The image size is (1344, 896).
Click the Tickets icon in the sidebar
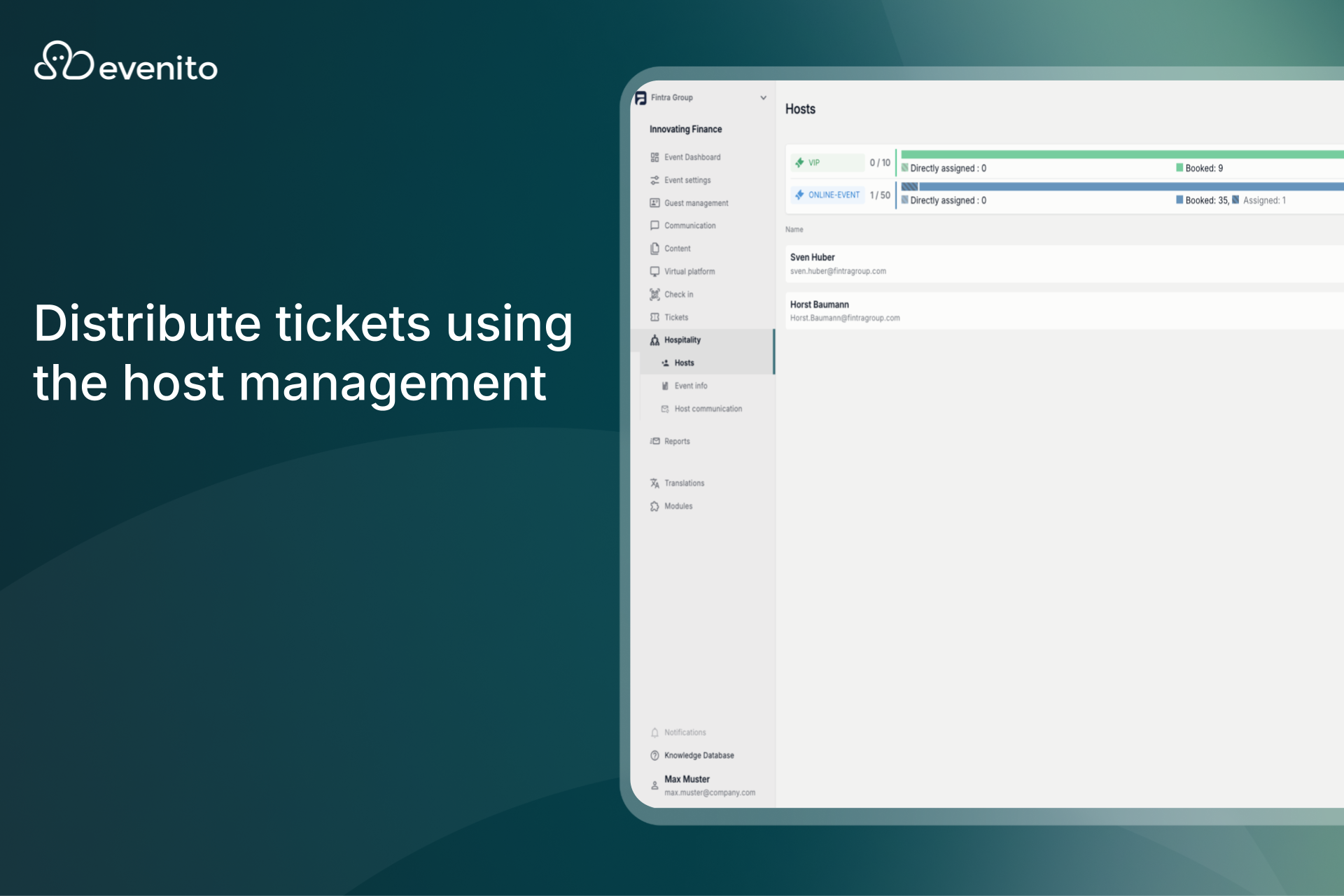[x=654, y=317]
